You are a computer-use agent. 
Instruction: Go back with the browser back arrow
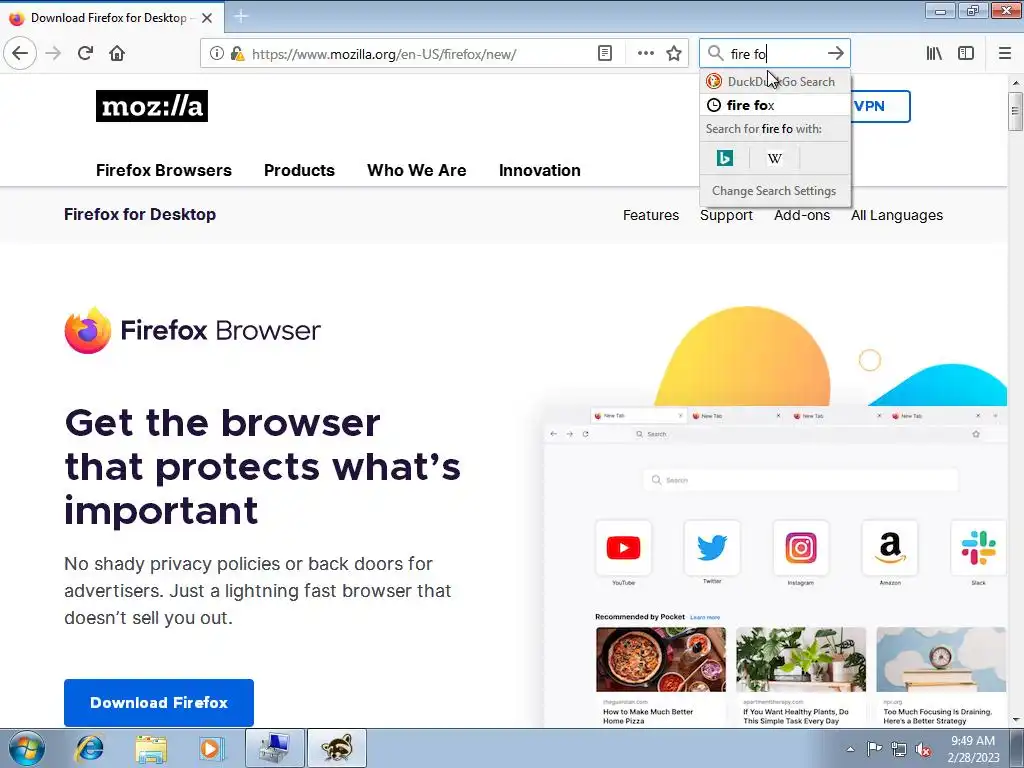pyautogui.click(x=20, y=54)
